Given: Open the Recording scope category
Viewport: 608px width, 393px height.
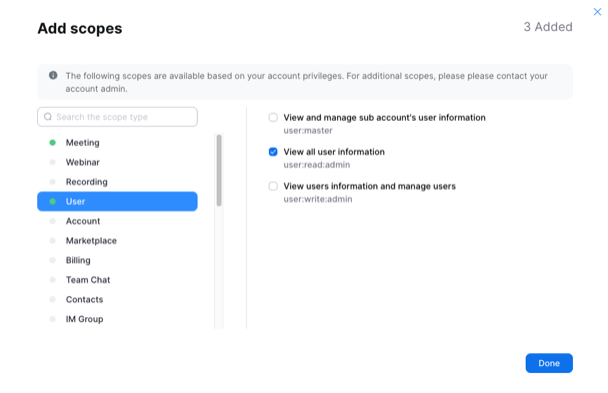Looking at the screenshot, I should pyautogui.click(x=117, y=182).
